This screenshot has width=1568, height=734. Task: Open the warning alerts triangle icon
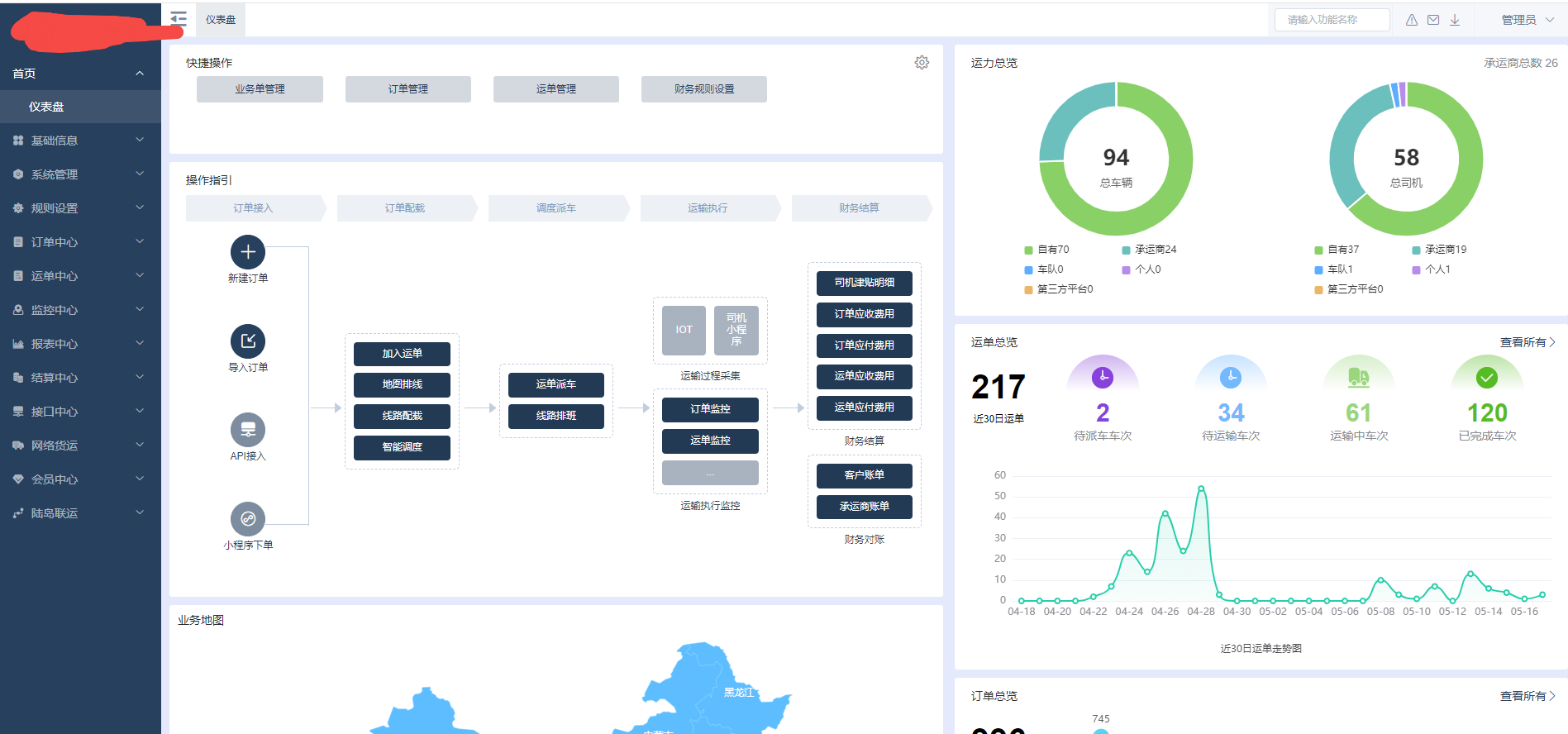tap(1412, 20)
